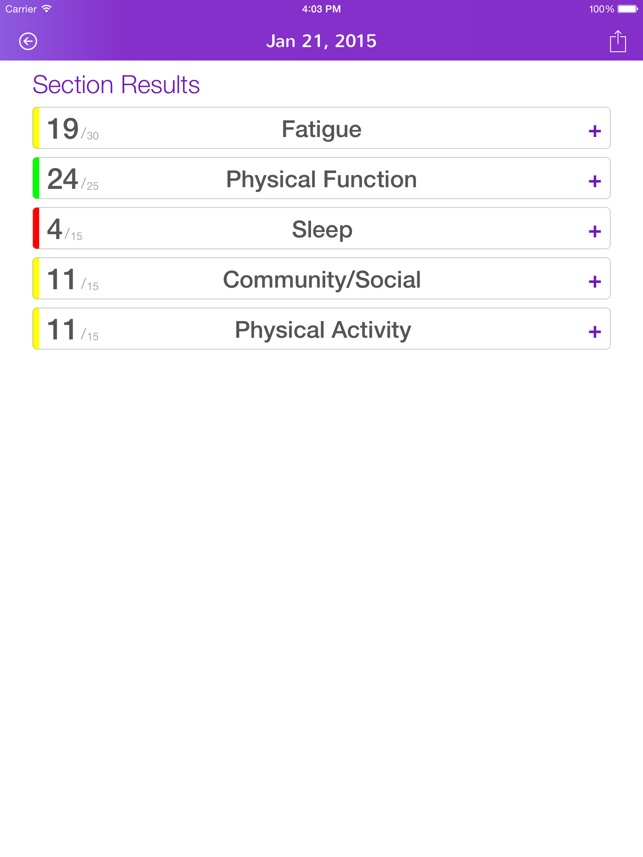This screenshot has width=643, height=857.
Task: Select the Section Results heading
Action: coord(116,85)
